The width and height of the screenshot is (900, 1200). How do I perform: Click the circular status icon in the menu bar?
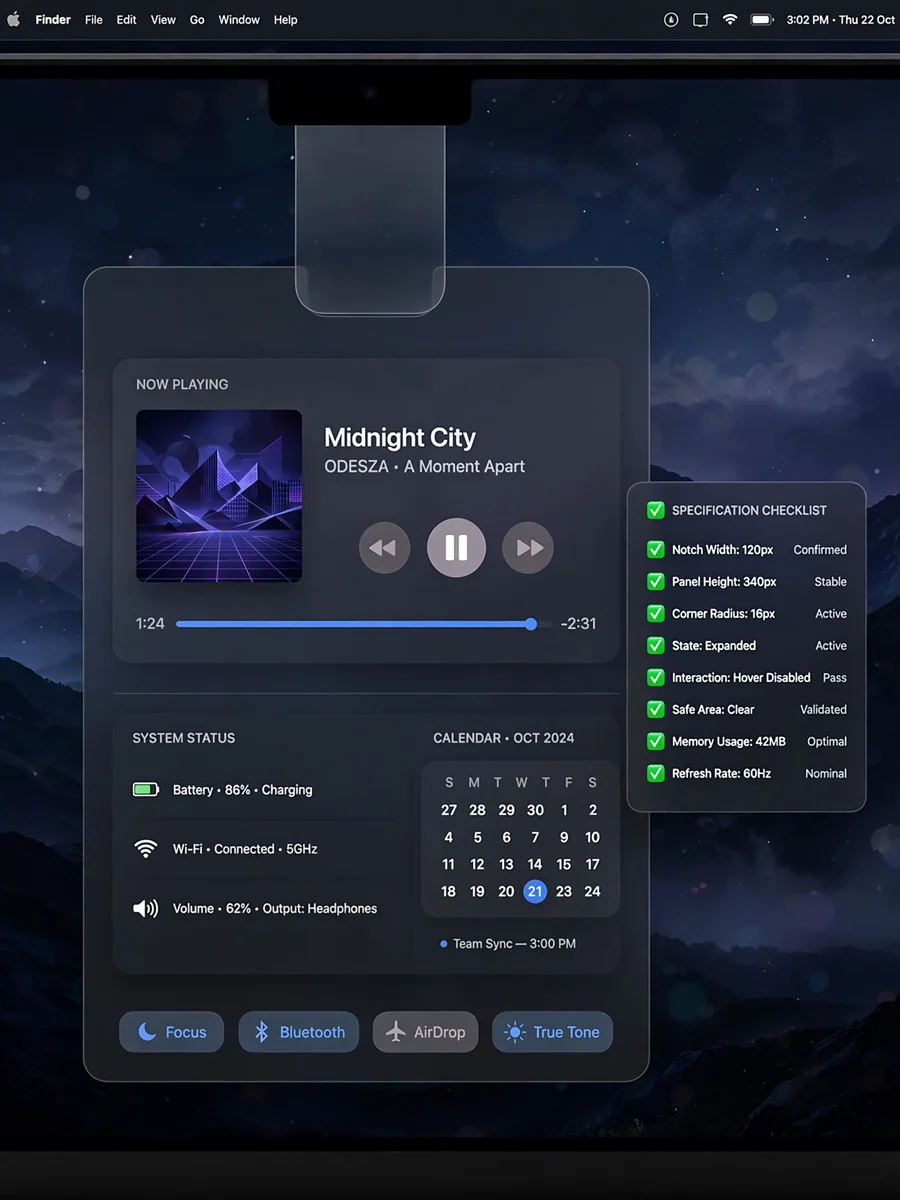tap(671, 20)
